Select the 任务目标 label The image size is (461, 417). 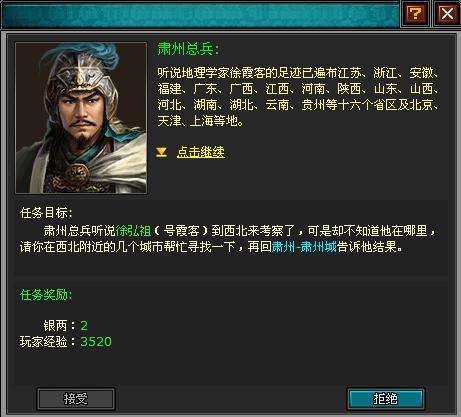tap(46, 213)
